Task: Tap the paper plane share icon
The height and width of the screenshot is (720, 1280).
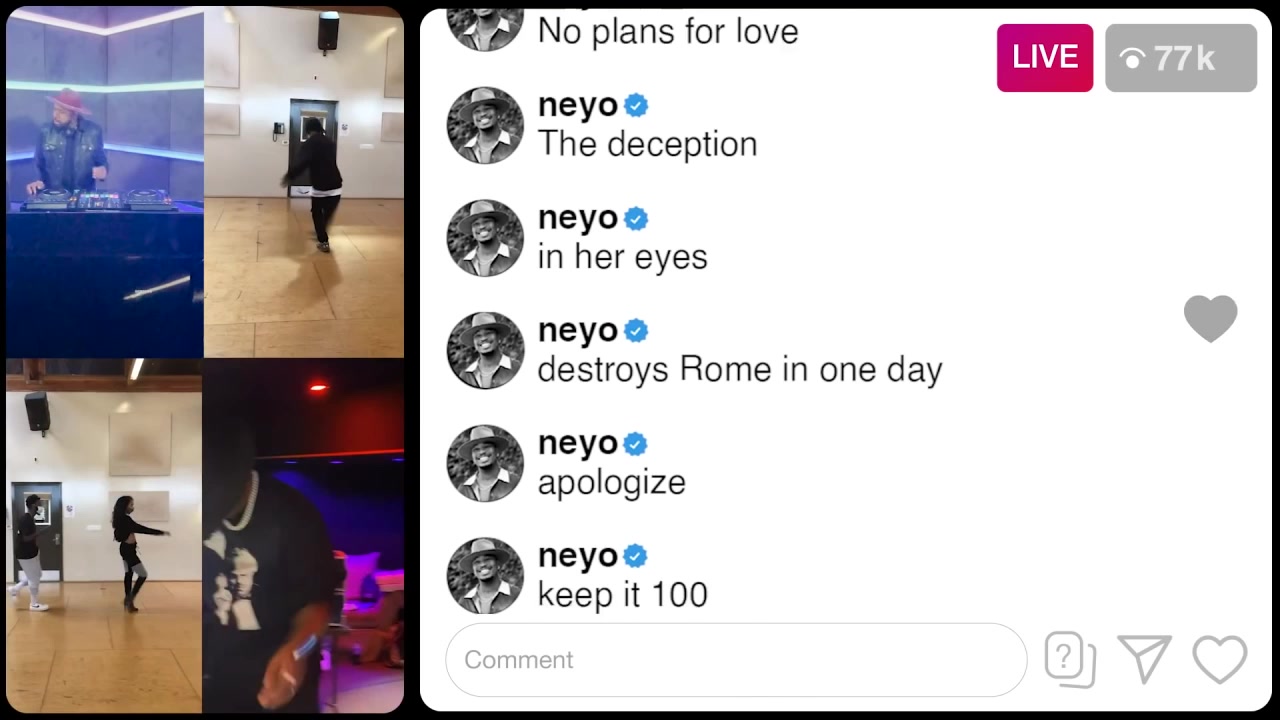Action: [x=1145, y=660]
